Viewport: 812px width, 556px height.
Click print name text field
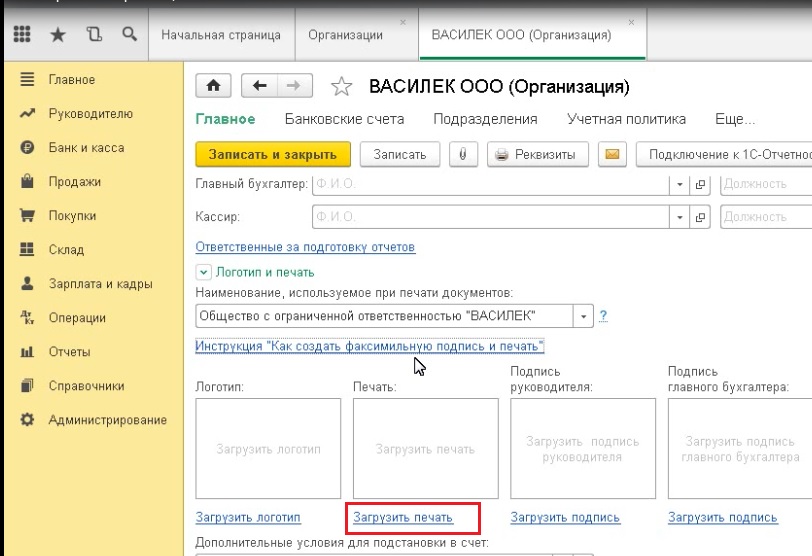click(384, 316)
